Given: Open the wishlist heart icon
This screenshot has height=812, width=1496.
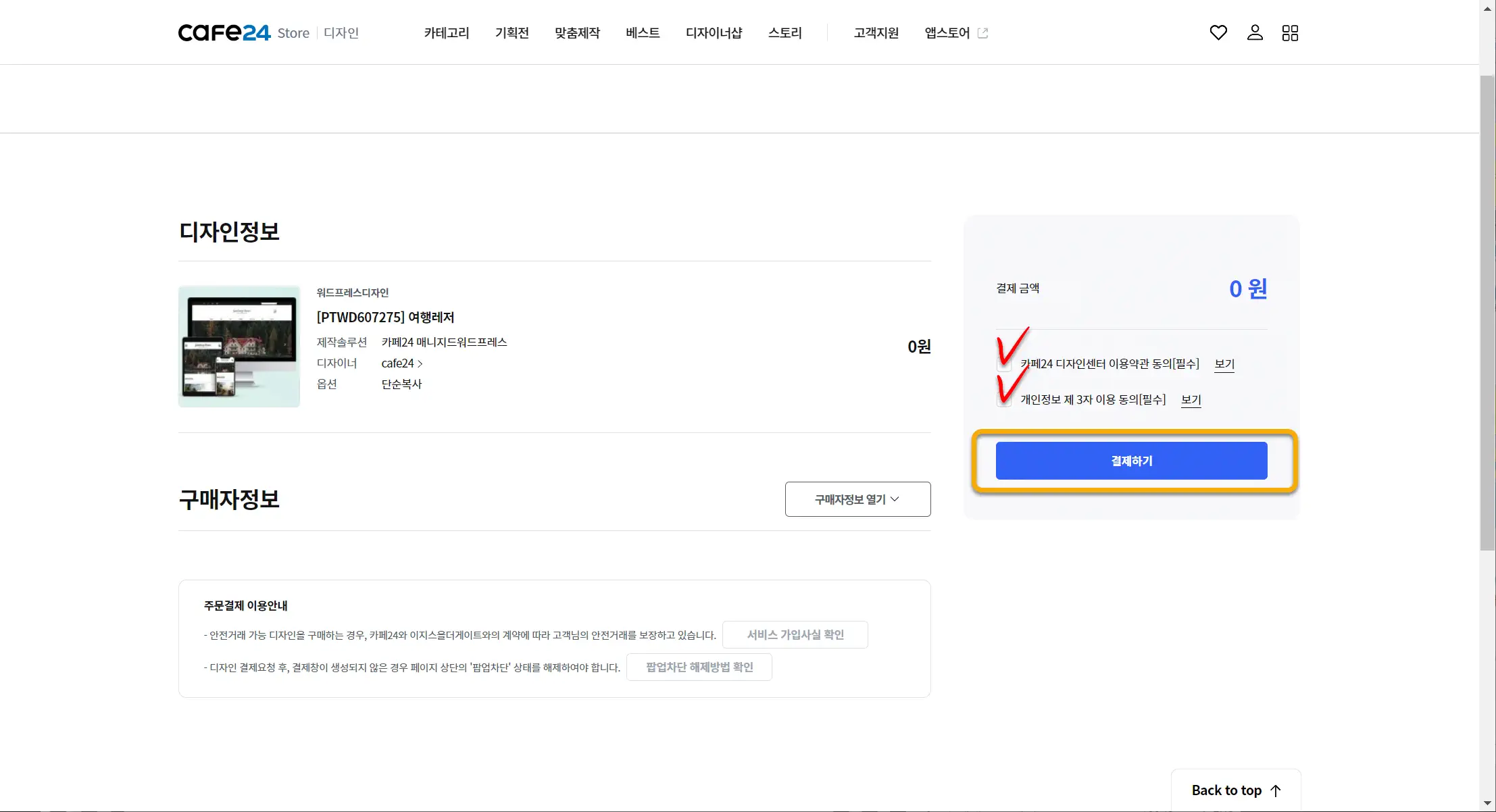Looking at the screenshot, I should tap(1218, 32).
